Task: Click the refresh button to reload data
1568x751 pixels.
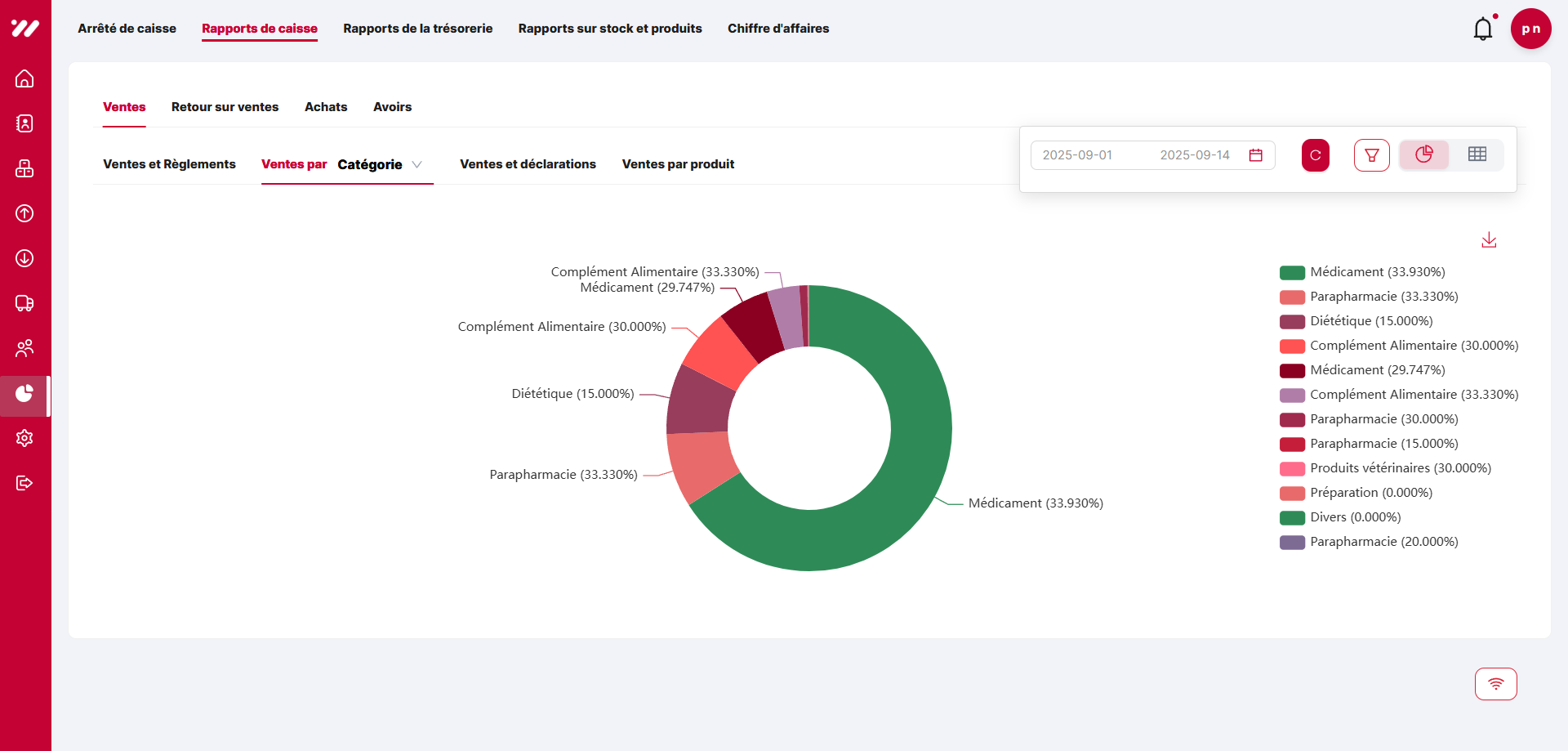Action: point(1315,154)
